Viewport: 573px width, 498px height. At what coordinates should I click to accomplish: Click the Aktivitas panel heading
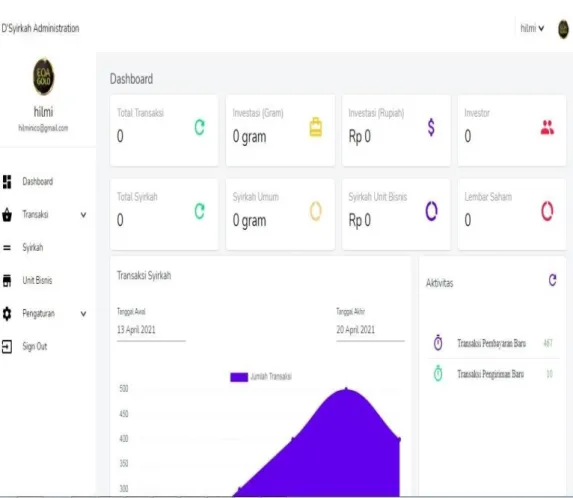click(x=440, y=283)
